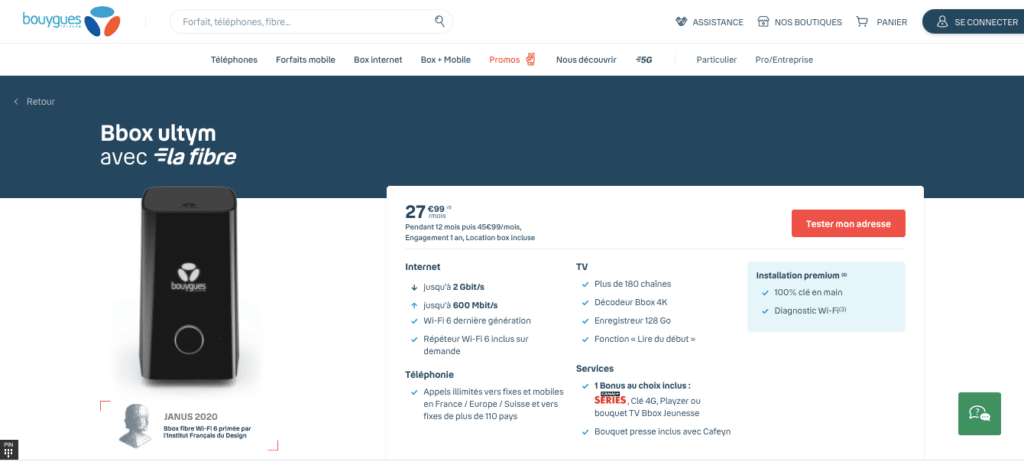1024x462 pixels.
Task: Click the Canal+ Séries logo
Action: point(610,399)
